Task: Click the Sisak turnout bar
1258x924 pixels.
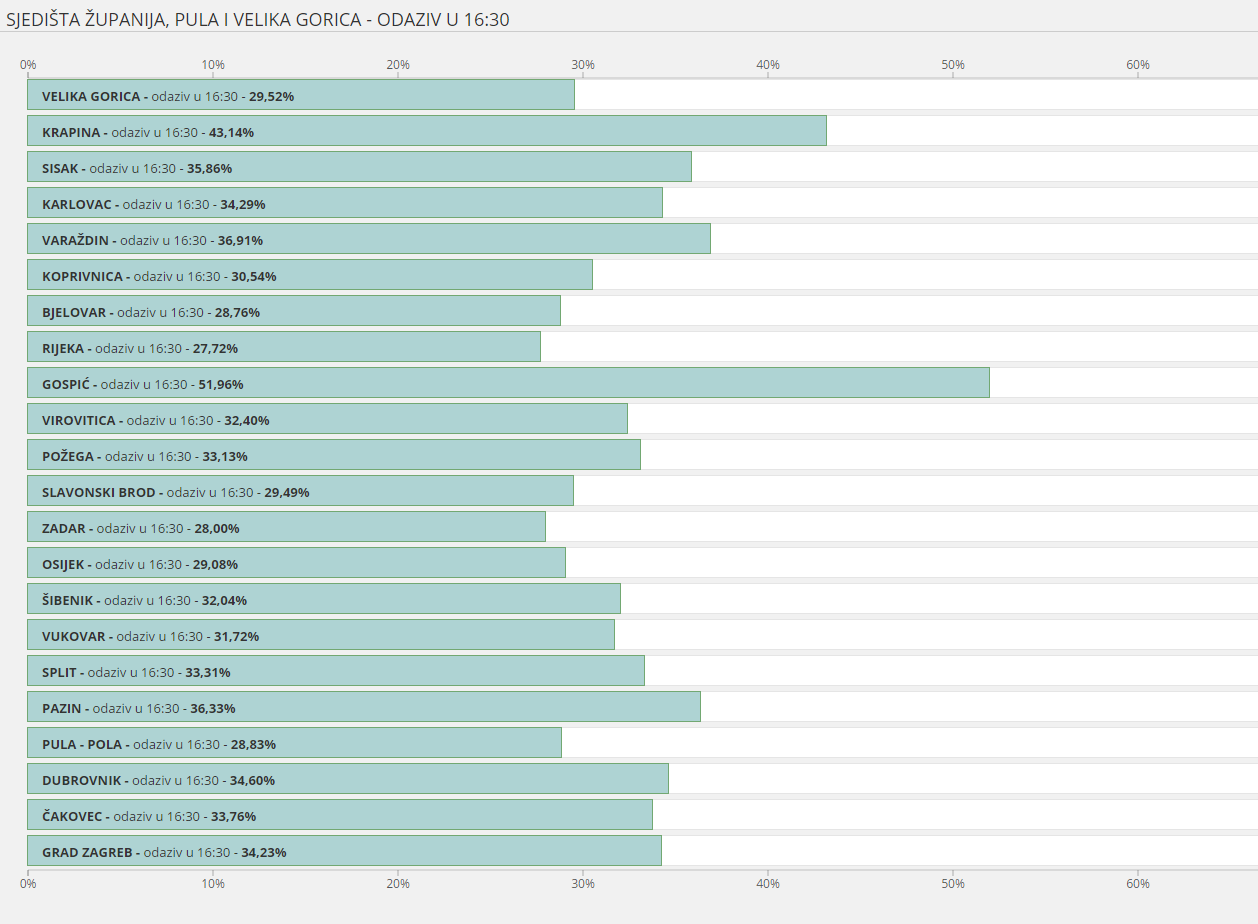Action: click(359, 167)
